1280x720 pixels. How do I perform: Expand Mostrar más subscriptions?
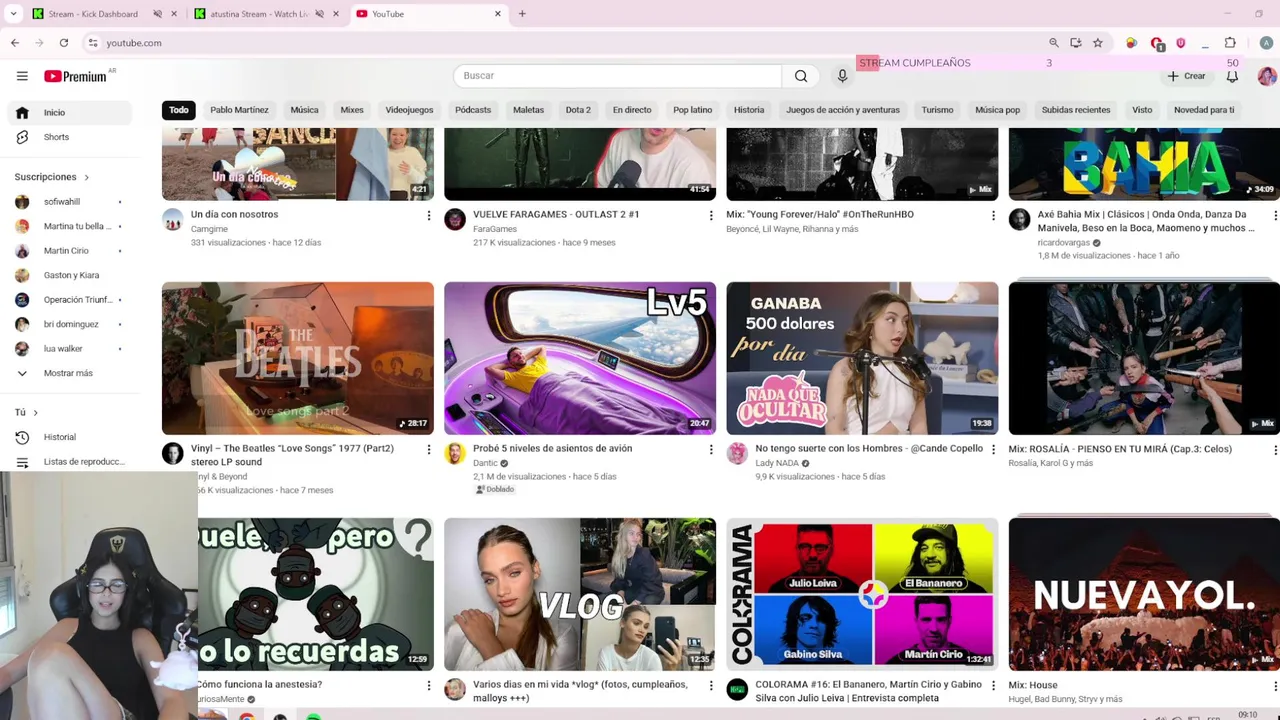click(68, 373)
